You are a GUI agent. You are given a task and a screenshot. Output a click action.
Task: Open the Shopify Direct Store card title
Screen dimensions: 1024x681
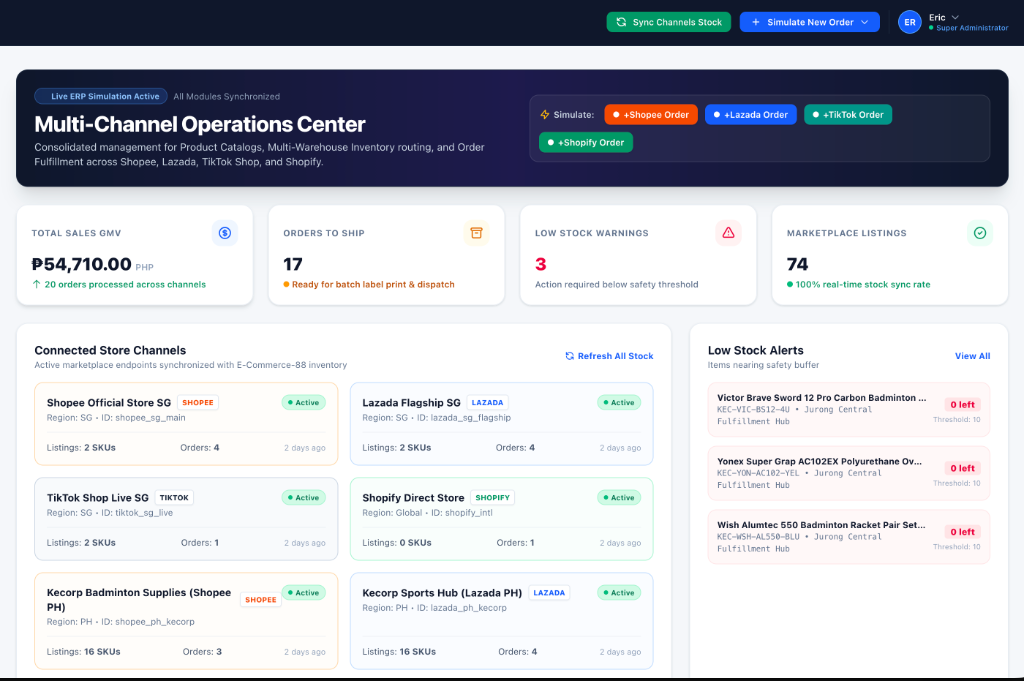coord(413,498)
